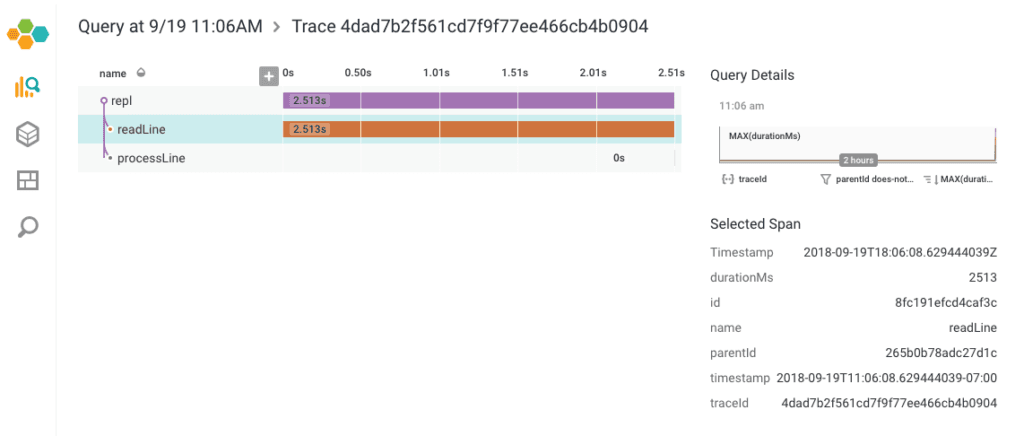
Task: Go back to Query at 9/19 11:06AM
Action: pos(170,27)
